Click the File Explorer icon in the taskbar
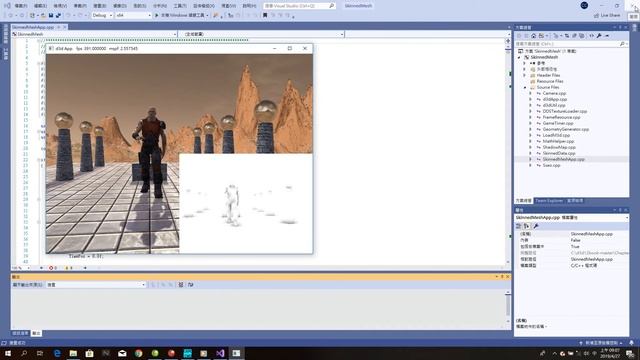Image resolution: width=640 pixels, height=360 pixels. (x=73, y=353)
